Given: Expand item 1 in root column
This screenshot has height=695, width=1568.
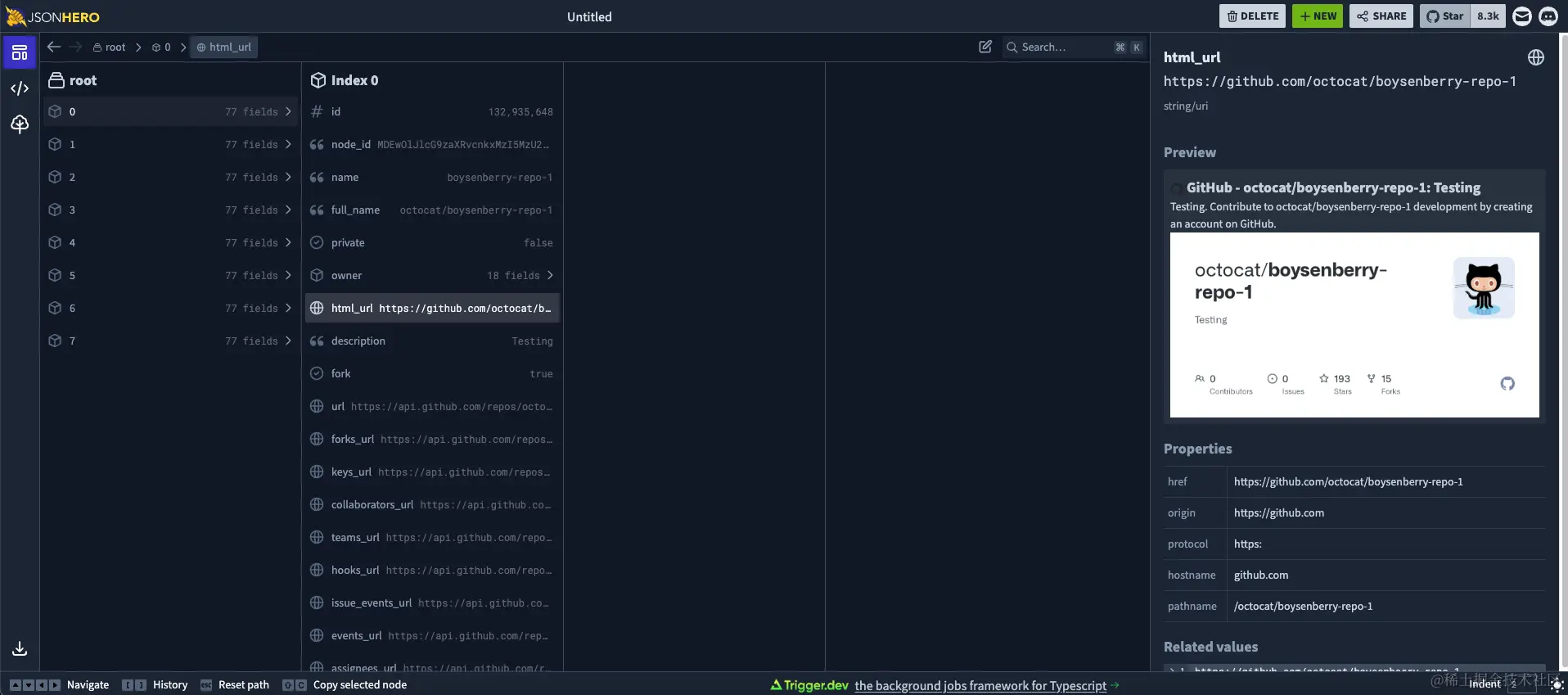Looking at the screenshot, I should pos(171,144).
